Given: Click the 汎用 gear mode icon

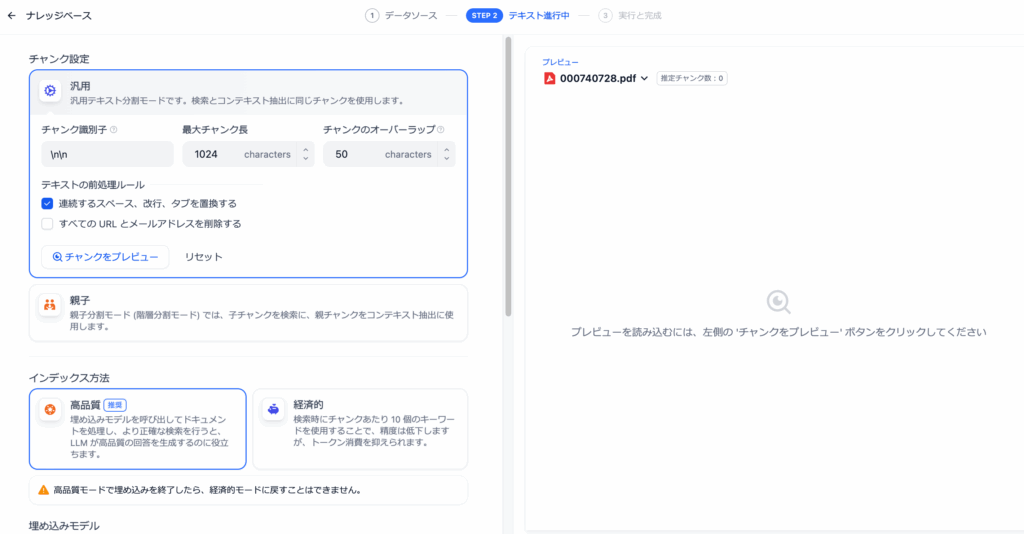Looking at the screenshot, I should point(50,91).
